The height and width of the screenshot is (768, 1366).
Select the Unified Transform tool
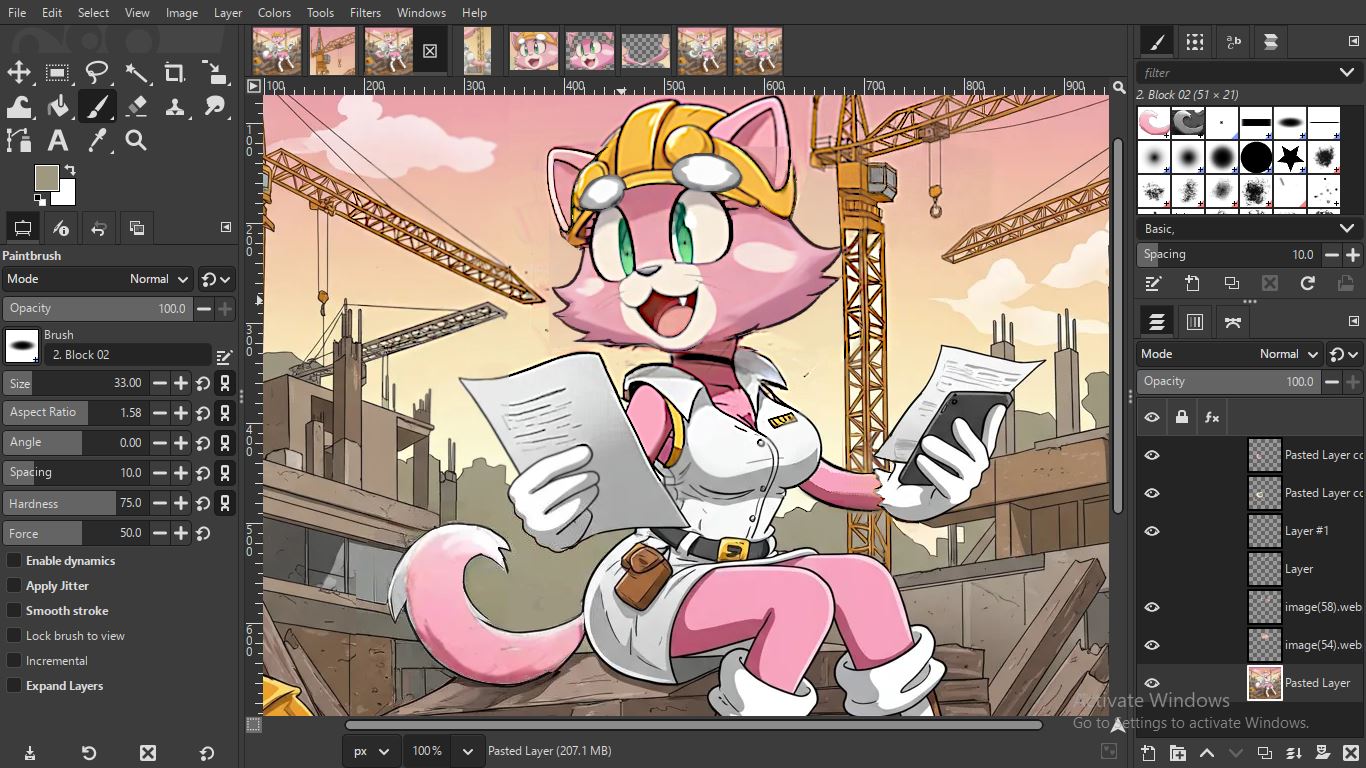[x=214, y=72]
